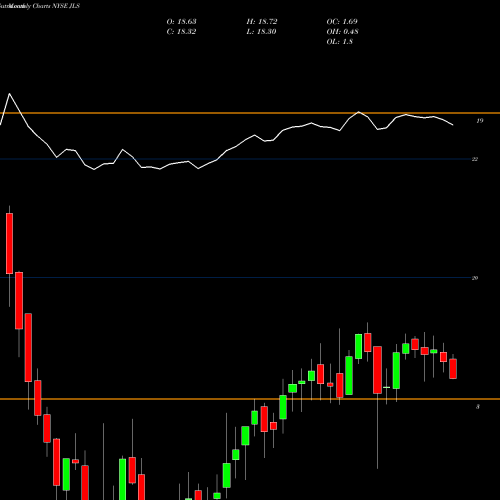Select the 'OH: 0.48' reading

tap(342, 32)
